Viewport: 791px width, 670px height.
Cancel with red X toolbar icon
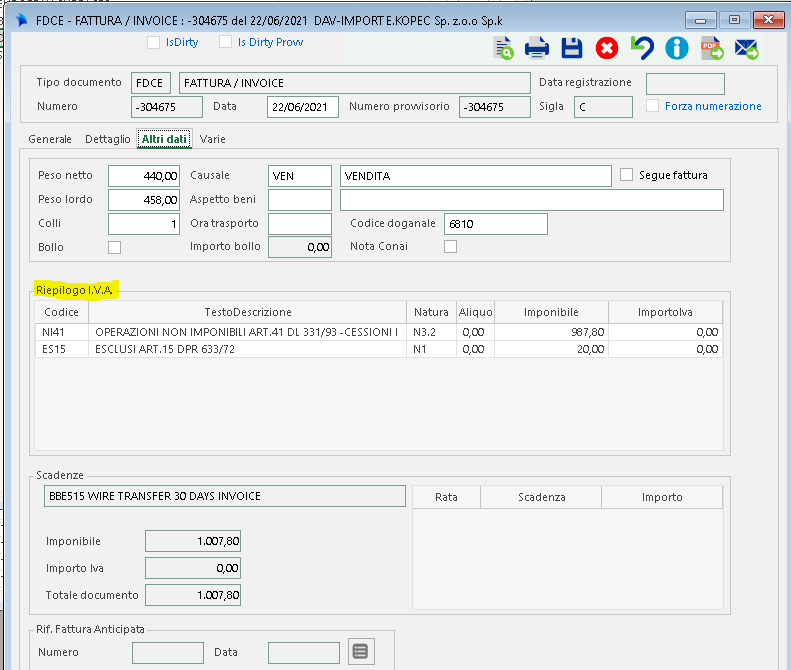pyautogui.click(x=607, y=48)
